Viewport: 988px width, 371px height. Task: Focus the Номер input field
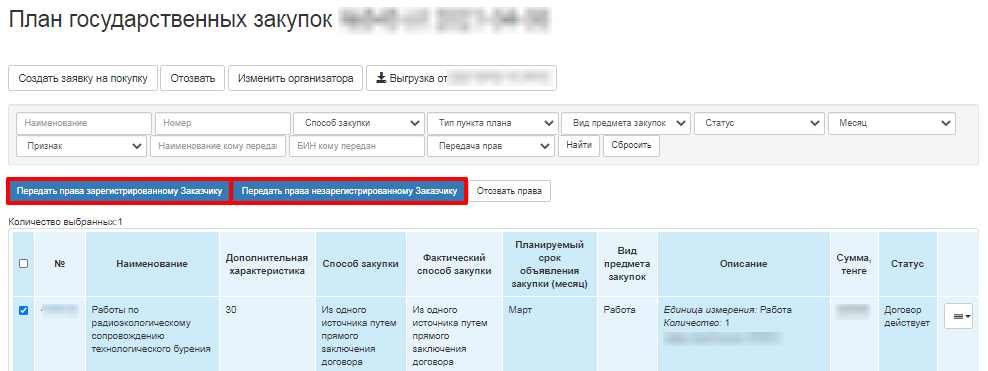click(x=222, y=123)
